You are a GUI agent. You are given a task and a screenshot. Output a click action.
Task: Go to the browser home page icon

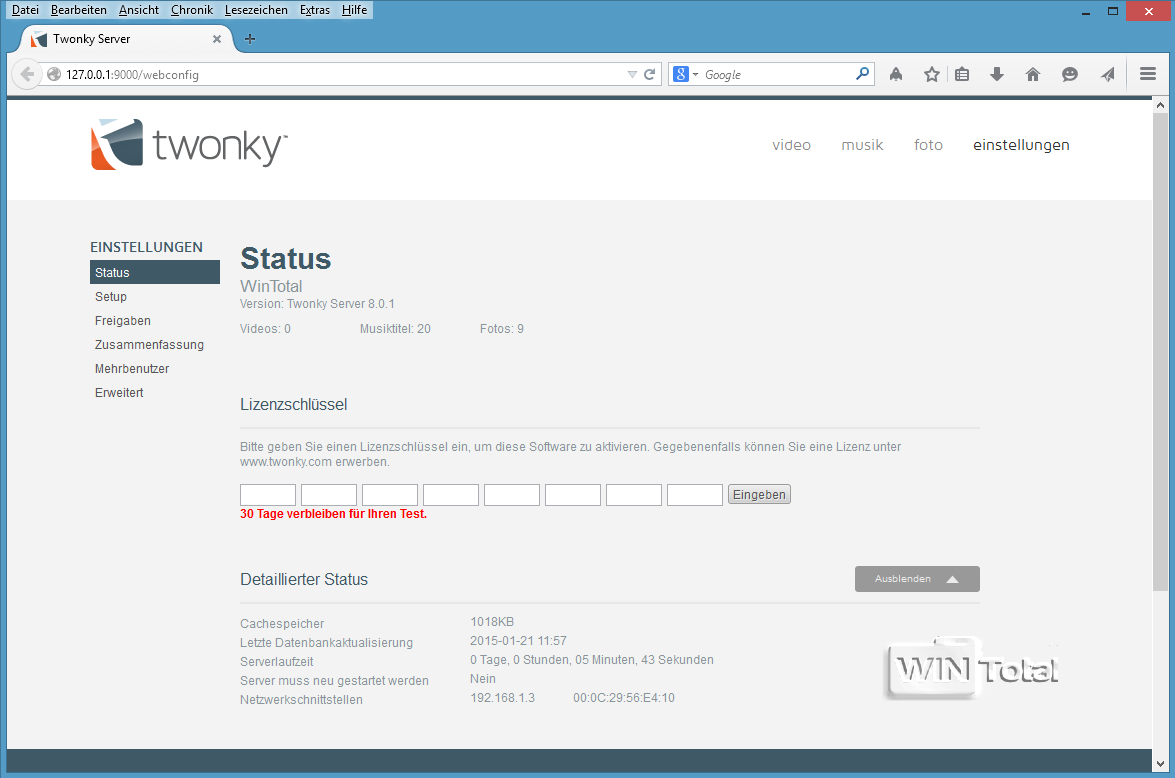(x=1033, y=74)
